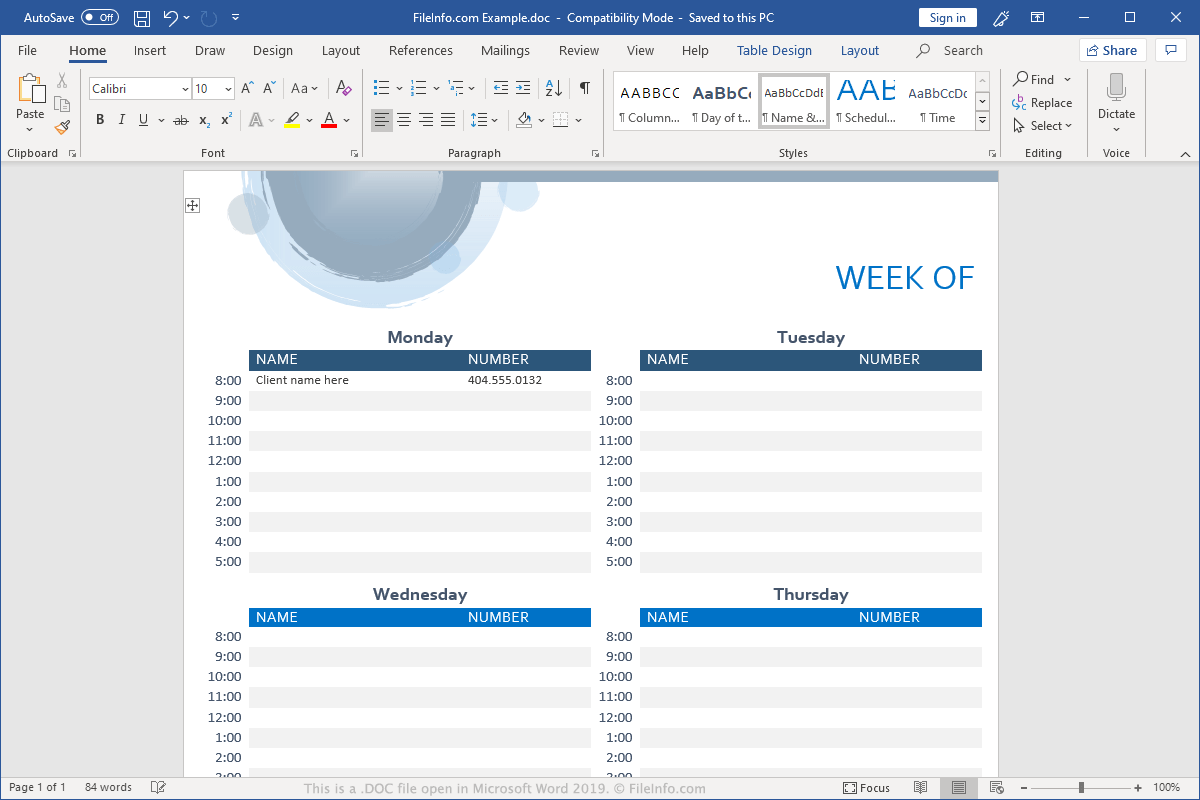Open the Table Design tab
This screenshot has height=800, width=1200.
[x=774, y=50]
